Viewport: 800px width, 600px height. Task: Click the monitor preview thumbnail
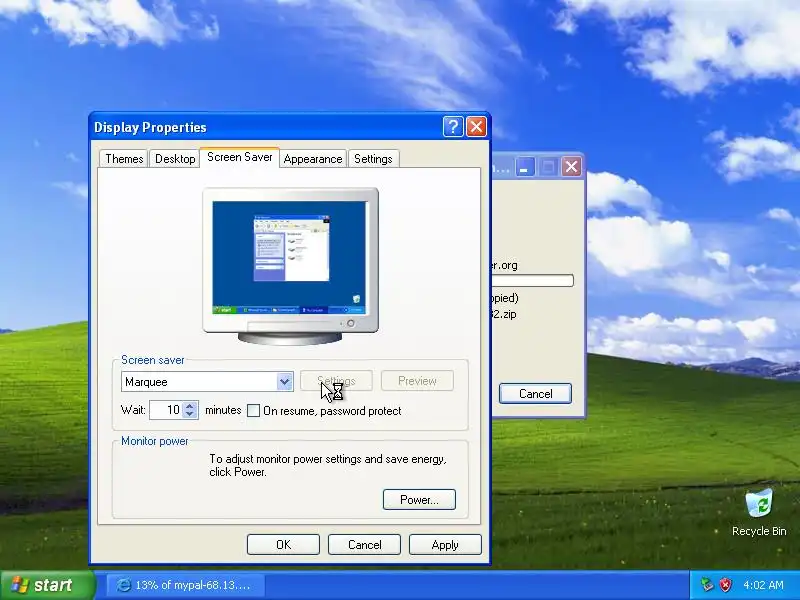point(290,265)
